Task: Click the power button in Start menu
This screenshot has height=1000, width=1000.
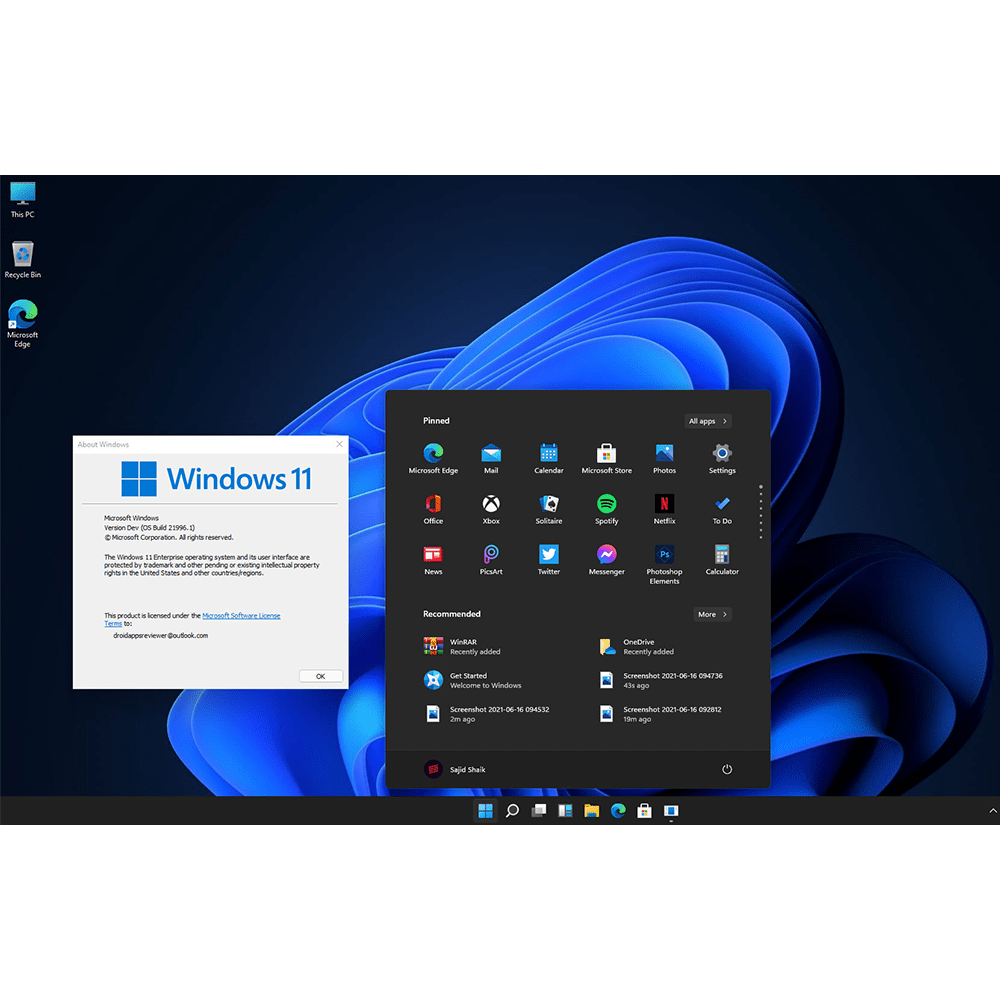Action: (726, 769)
